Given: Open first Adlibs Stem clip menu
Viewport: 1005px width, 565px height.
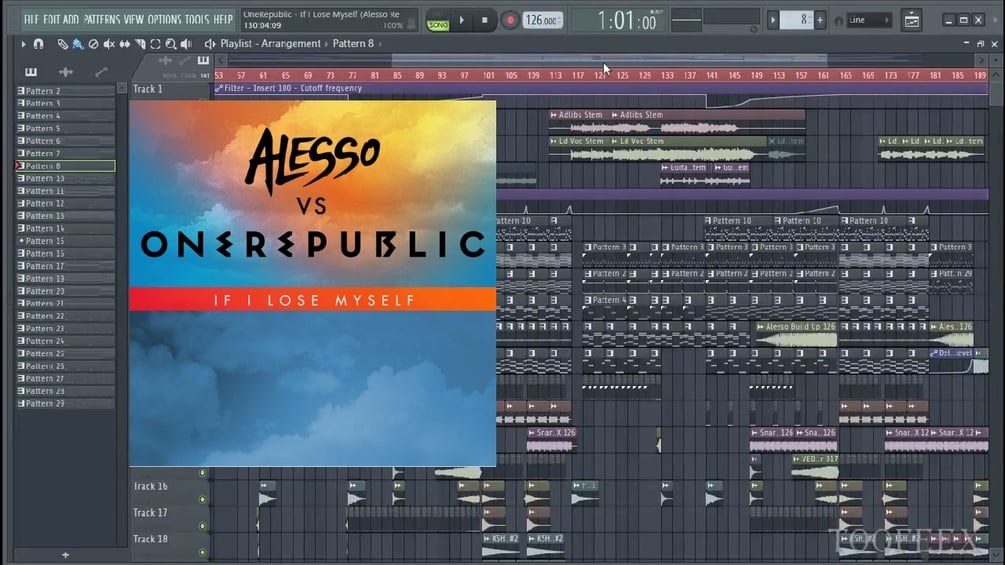Looking at the screenshot, I should (x=554, y=115).
